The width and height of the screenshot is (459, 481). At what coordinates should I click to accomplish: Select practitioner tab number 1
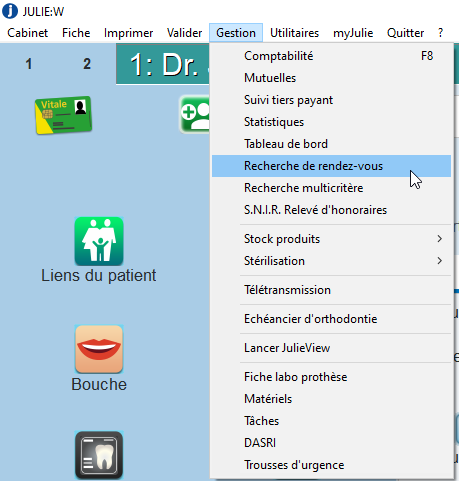(x=29, y=64)
